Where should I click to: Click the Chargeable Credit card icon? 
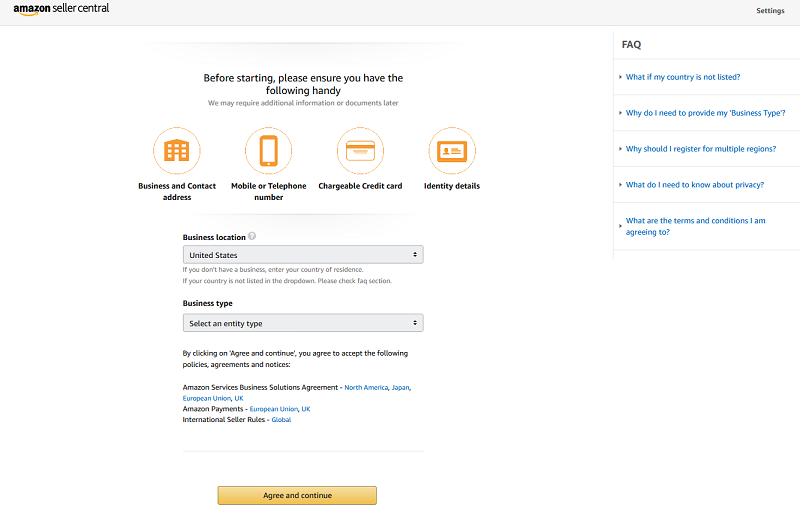pos(360,150)
